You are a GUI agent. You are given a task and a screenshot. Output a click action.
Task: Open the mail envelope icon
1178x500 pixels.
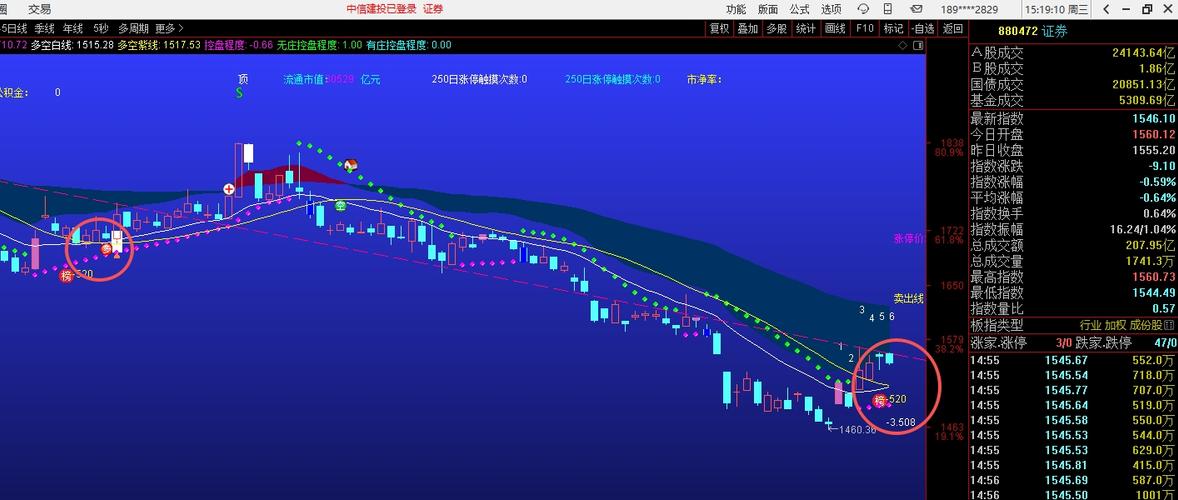[x=915, y=9]
